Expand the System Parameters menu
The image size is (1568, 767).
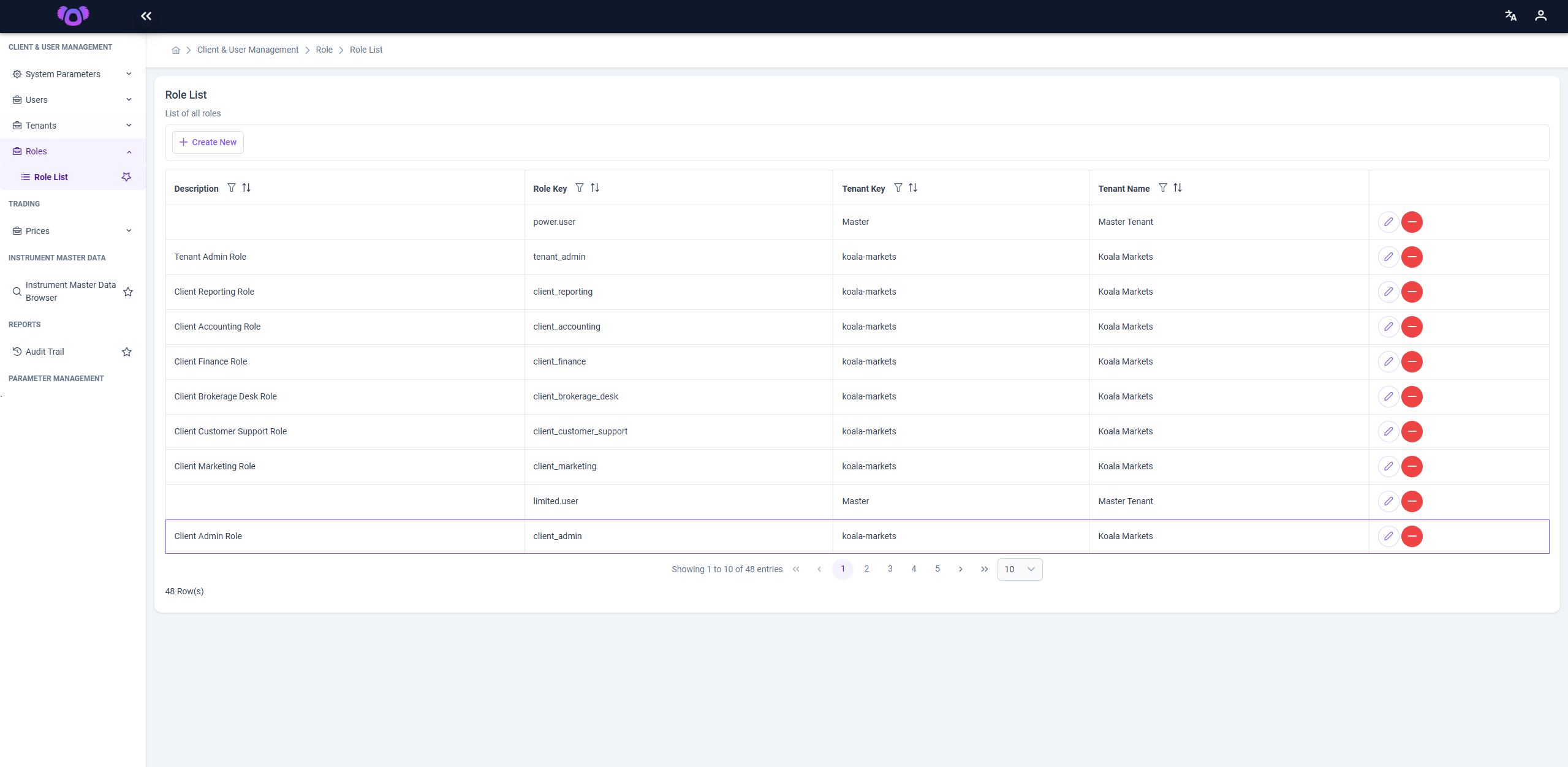[73, 74]
